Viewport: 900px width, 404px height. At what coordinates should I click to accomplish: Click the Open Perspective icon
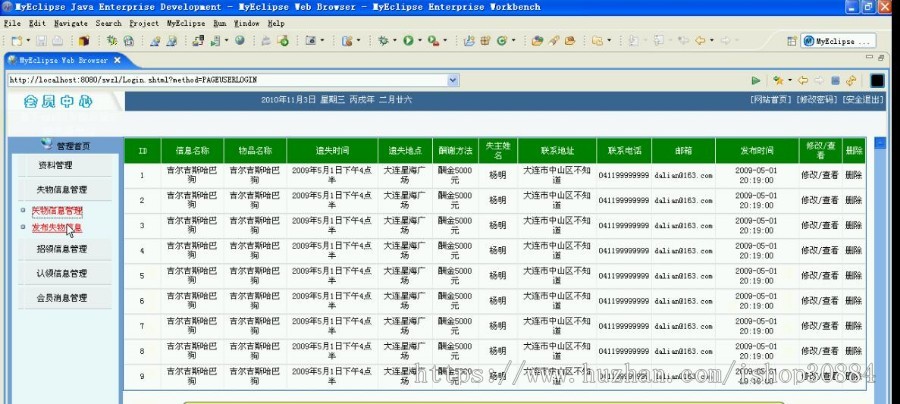pyautogui.click(x=792, y=41)
